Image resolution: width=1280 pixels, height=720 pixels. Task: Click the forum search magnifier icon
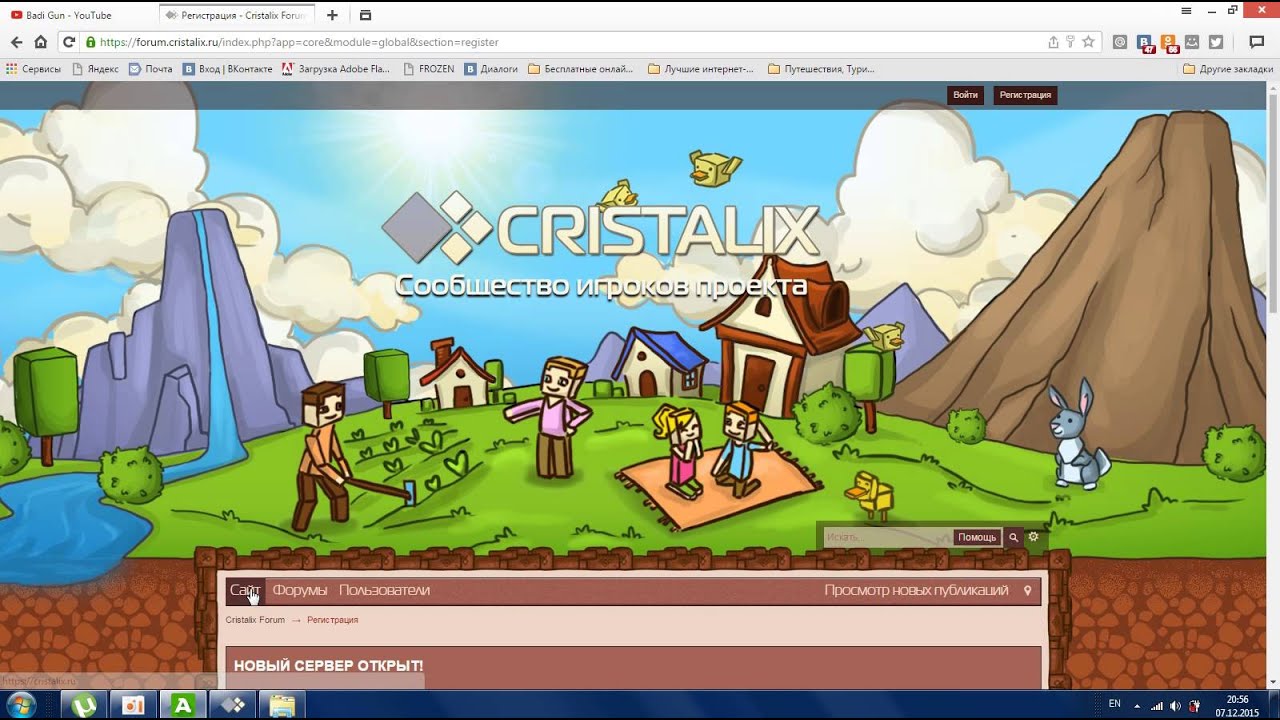pos(1013,537)
